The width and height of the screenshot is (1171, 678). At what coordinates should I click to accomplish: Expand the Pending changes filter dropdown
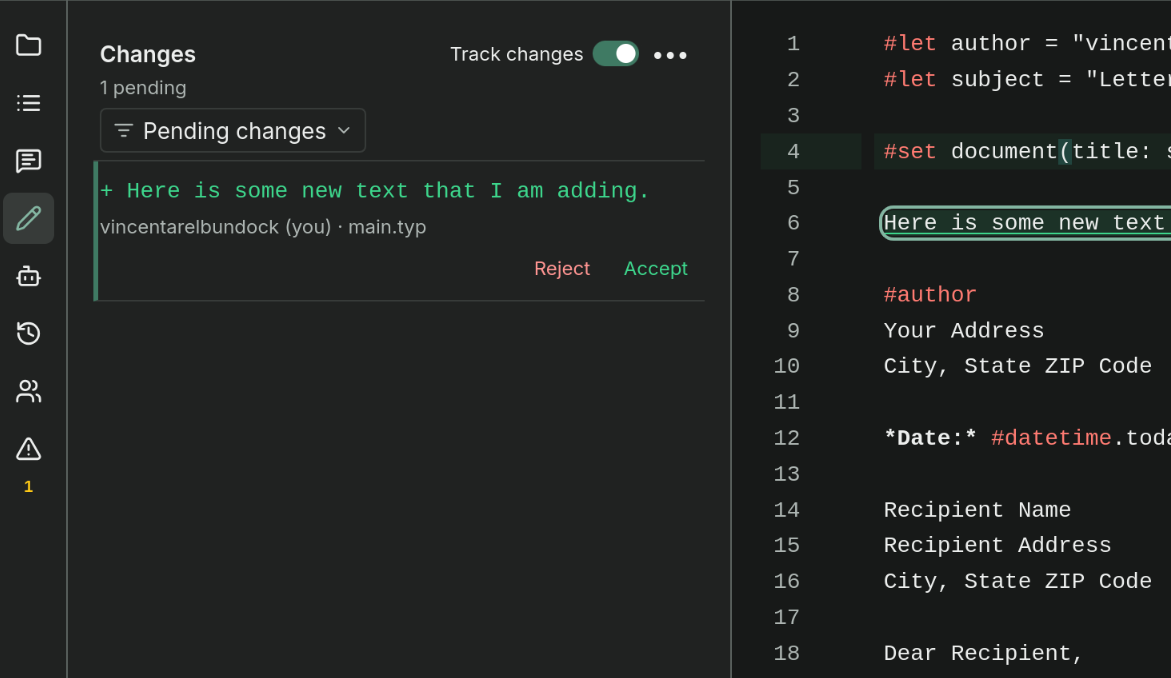(x=233, y=131)
